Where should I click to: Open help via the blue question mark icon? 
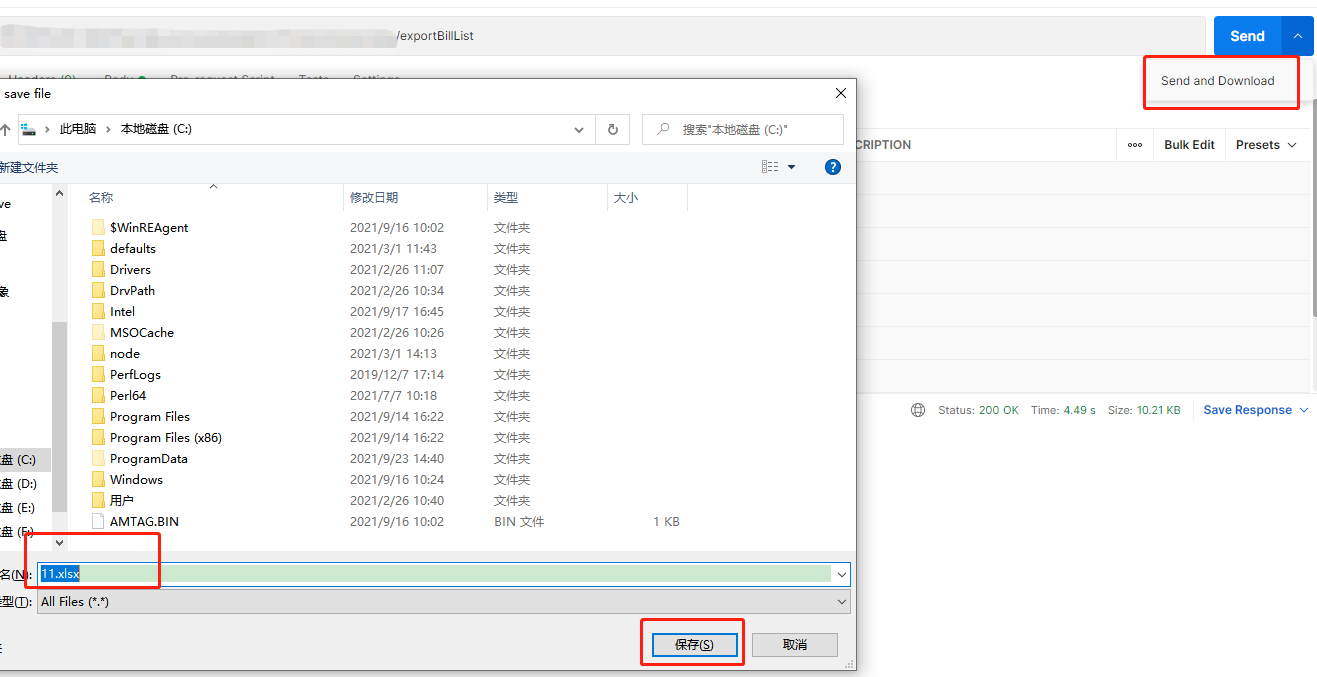[x=833, y=166]
